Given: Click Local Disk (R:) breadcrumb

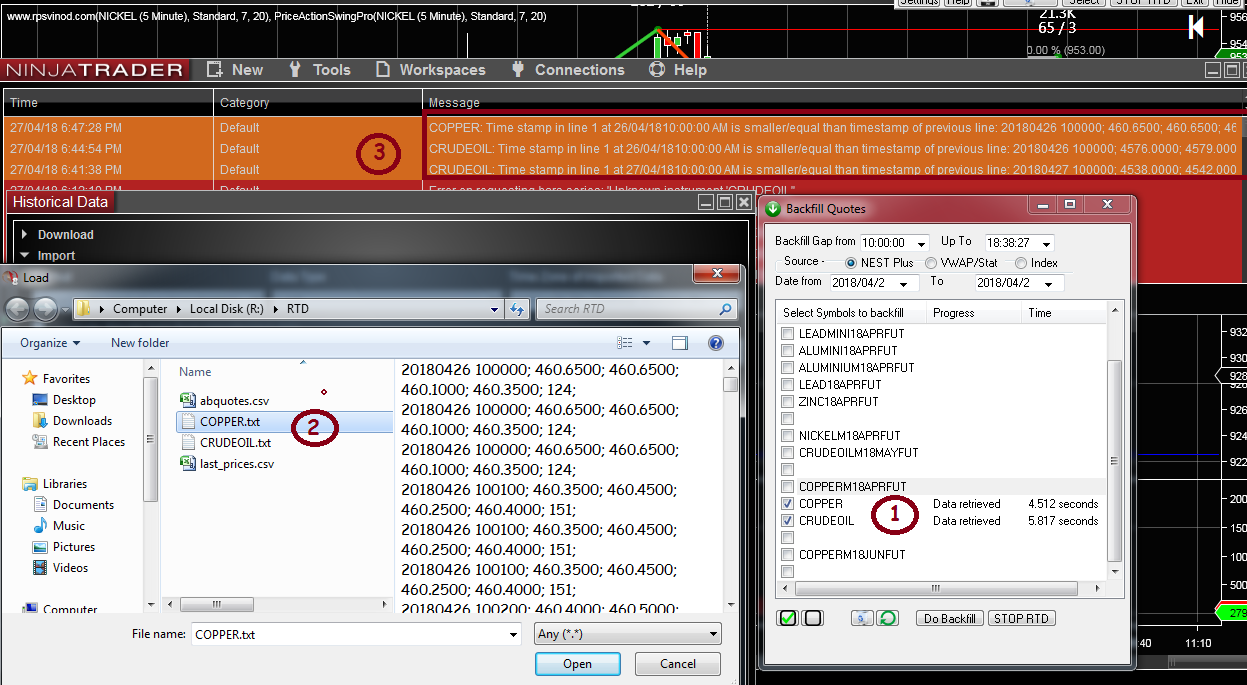Looking at the screenshot, I should 227,309.
